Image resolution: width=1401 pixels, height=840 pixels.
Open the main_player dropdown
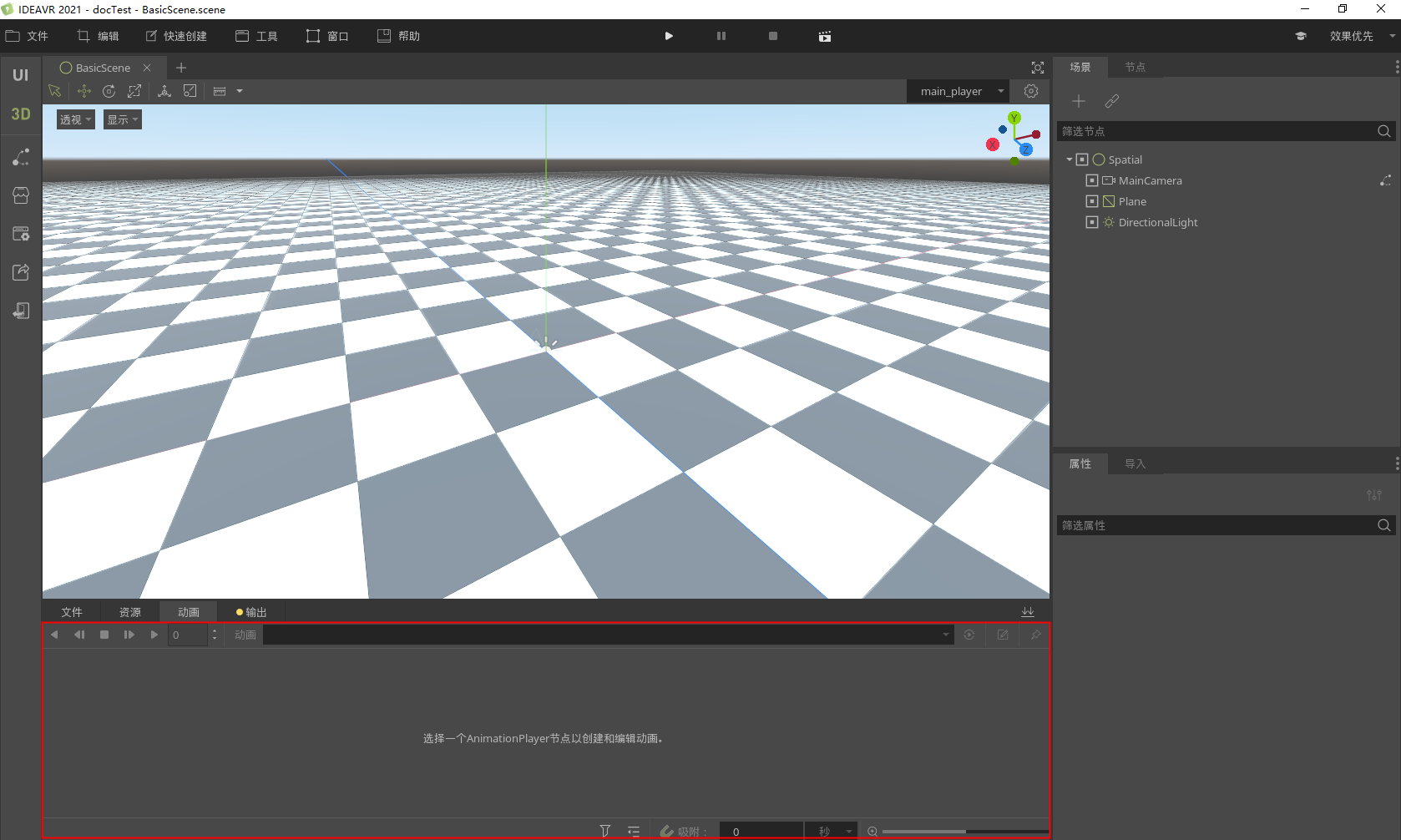958,91
